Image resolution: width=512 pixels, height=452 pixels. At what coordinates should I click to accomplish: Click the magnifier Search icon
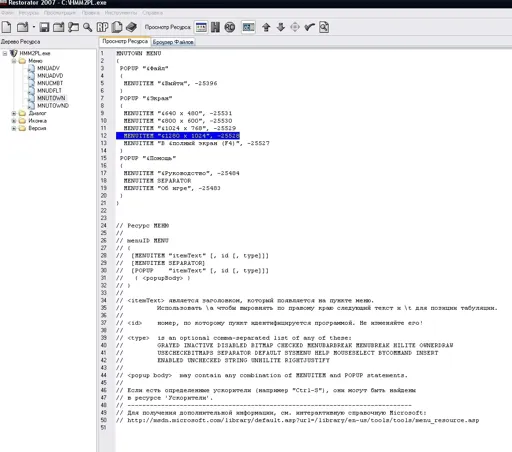coord(87,27)
